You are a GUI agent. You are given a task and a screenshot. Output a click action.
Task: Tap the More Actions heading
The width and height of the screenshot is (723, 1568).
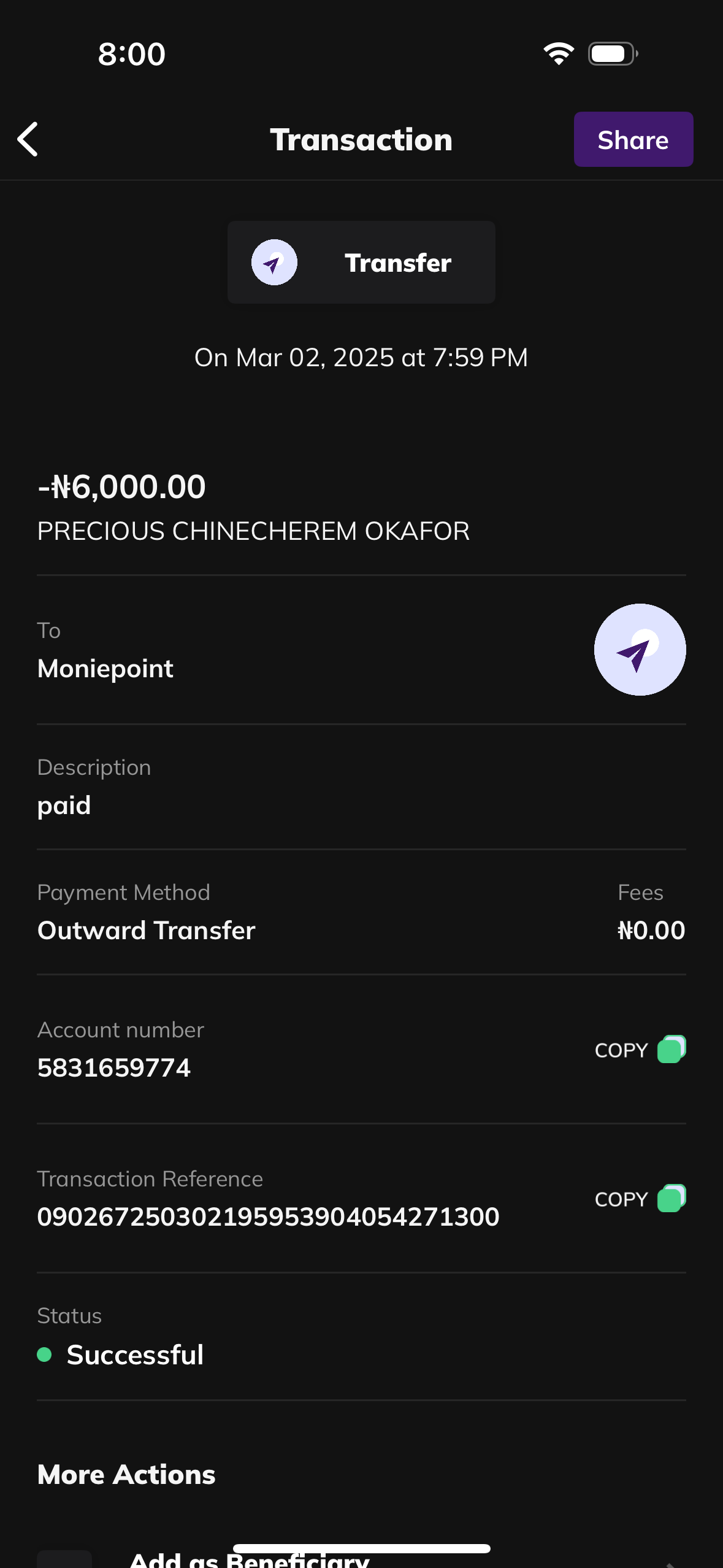[x=126, y=1475]
